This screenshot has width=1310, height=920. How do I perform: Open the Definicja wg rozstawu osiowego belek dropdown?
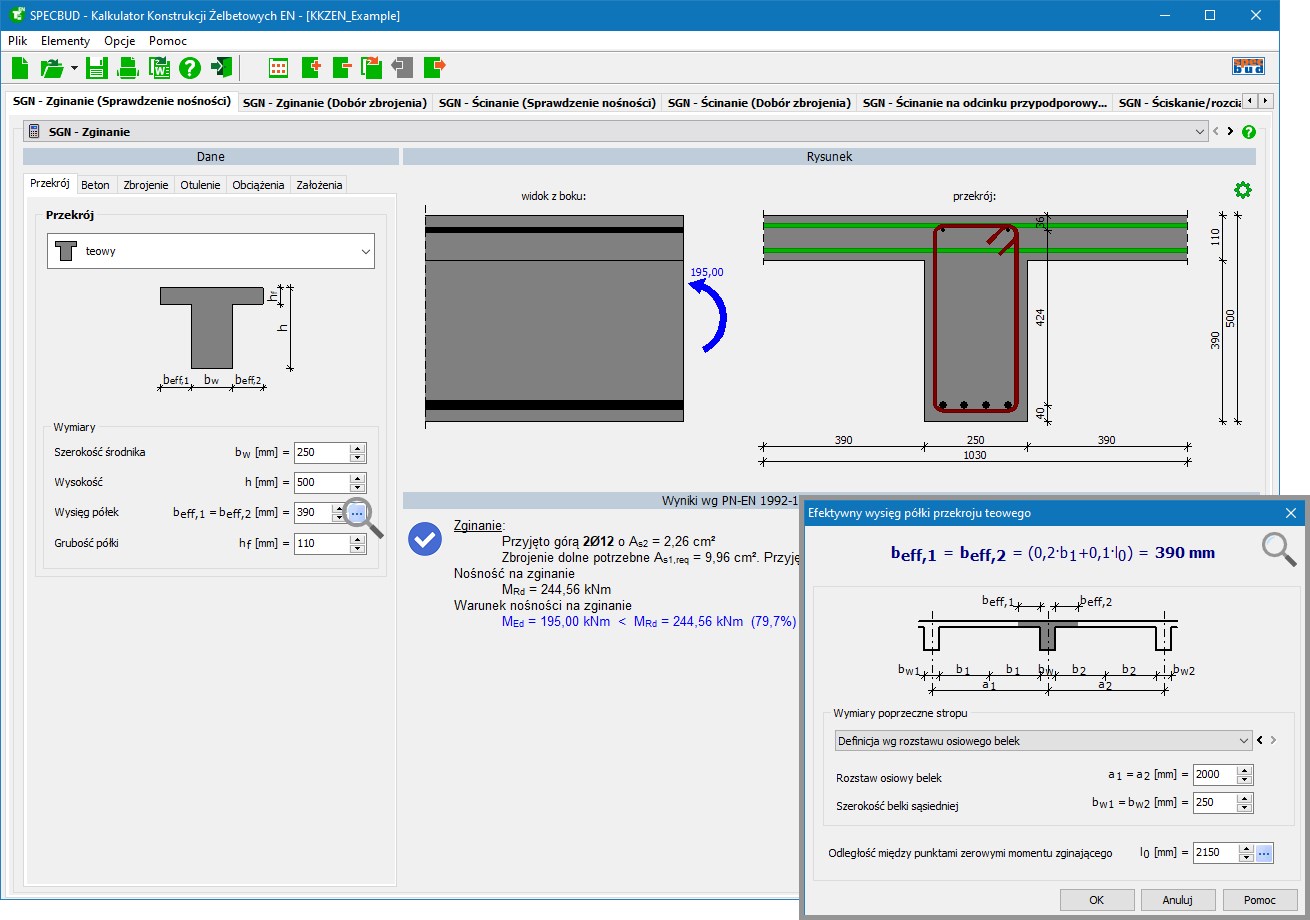click(x=1243, y=741)
